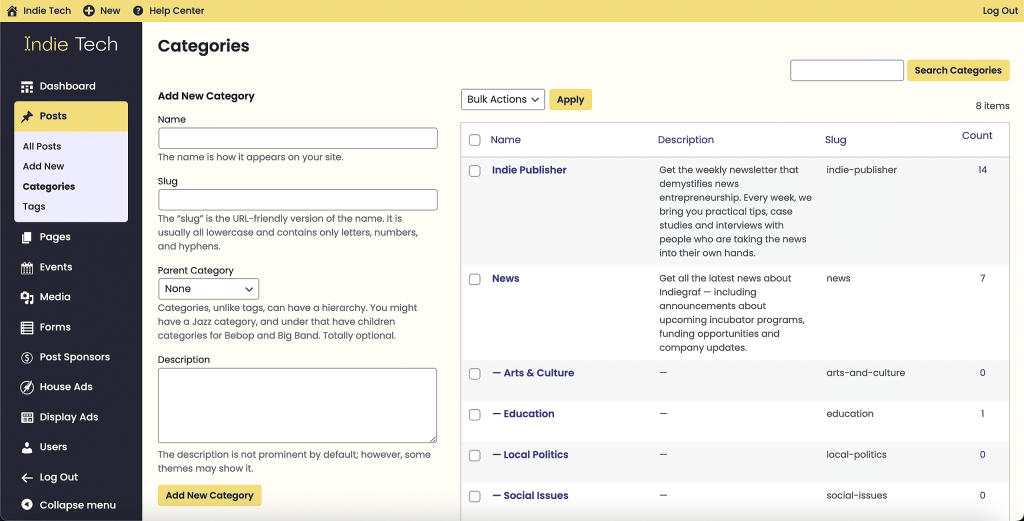Open Forms via its sidebar icon
Image resolution: width=1024 pixels, height=521 pixels.
[27, 327]
